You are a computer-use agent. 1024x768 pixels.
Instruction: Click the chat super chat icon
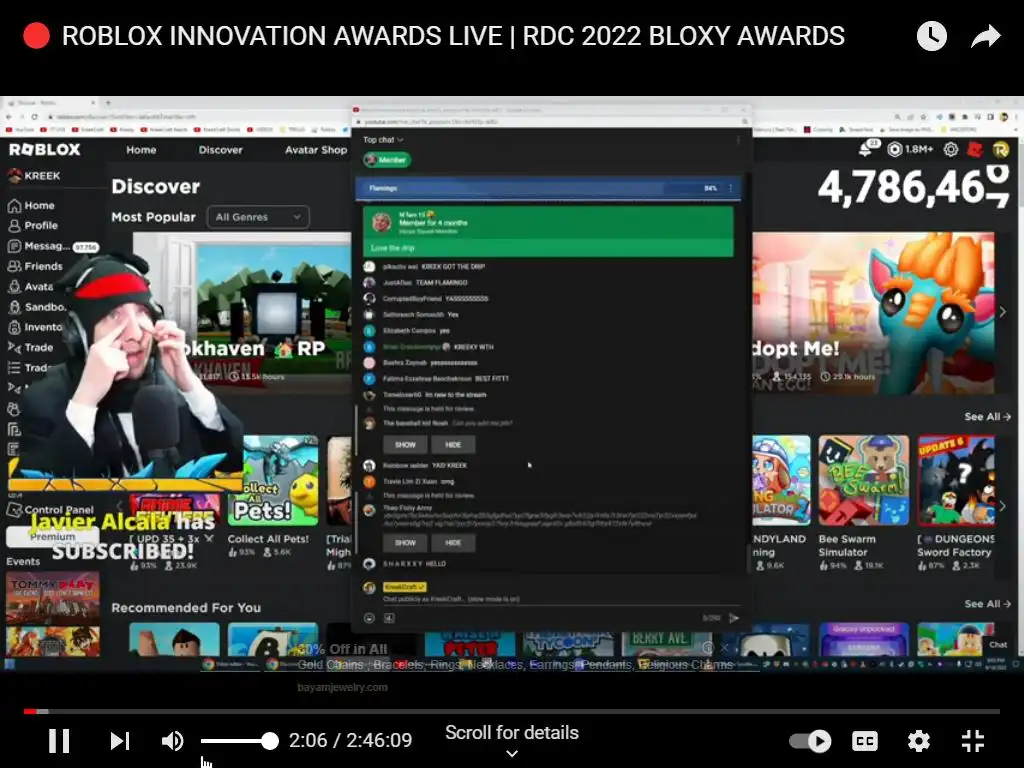coord(389,618)
